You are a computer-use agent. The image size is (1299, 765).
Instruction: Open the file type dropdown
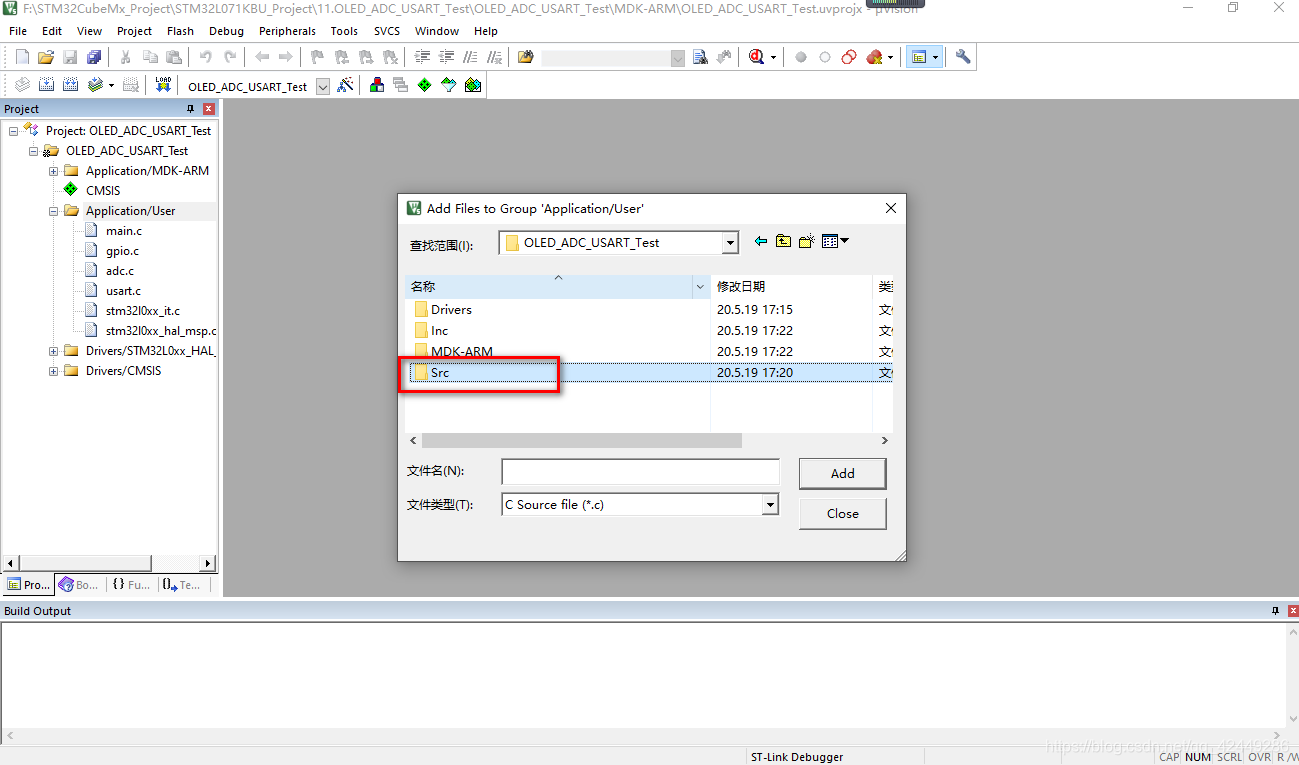[x=770, y=505]
